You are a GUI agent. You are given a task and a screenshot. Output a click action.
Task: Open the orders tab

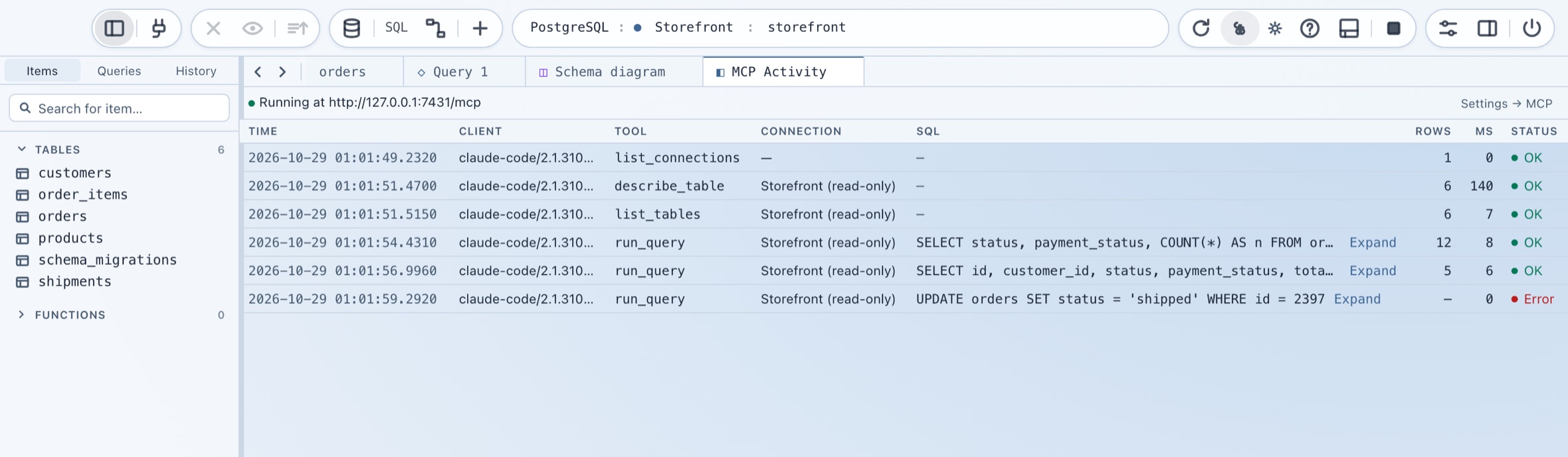(343, 72)
